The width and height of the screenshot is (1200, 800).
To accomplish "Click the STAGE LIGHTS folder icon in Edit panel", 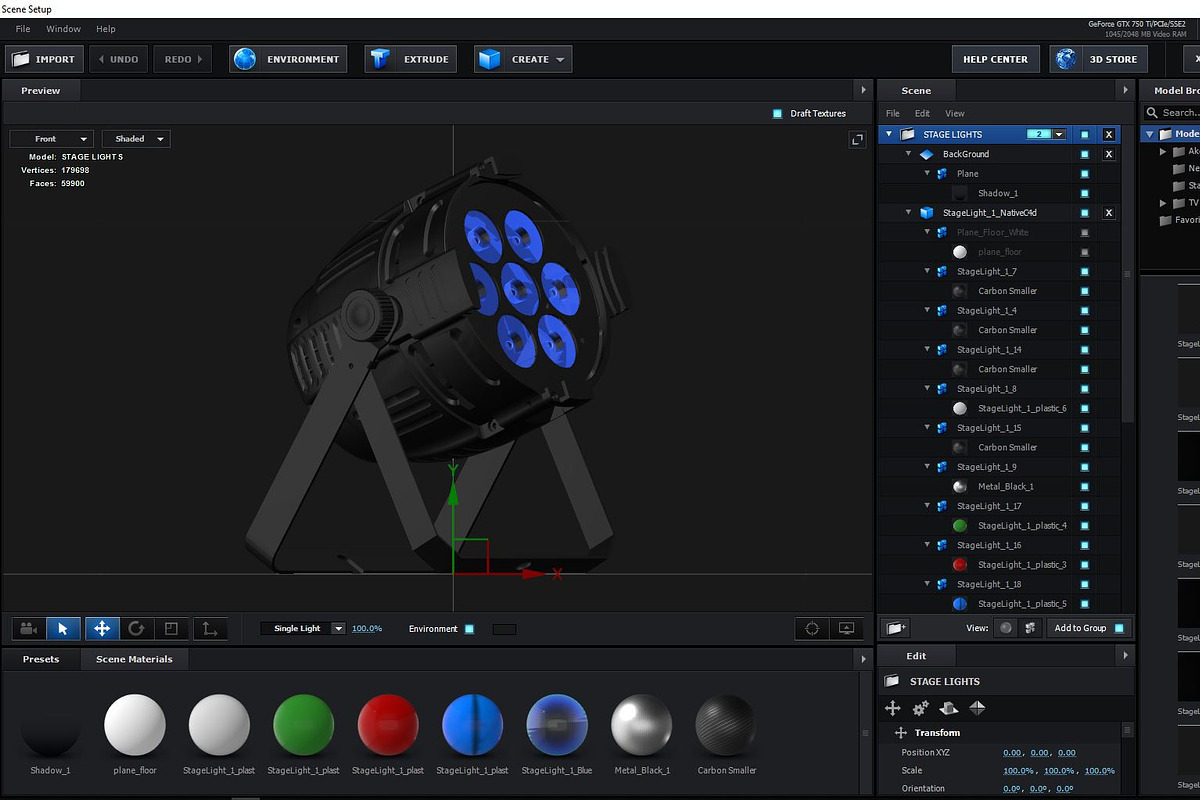I will 892,681.
